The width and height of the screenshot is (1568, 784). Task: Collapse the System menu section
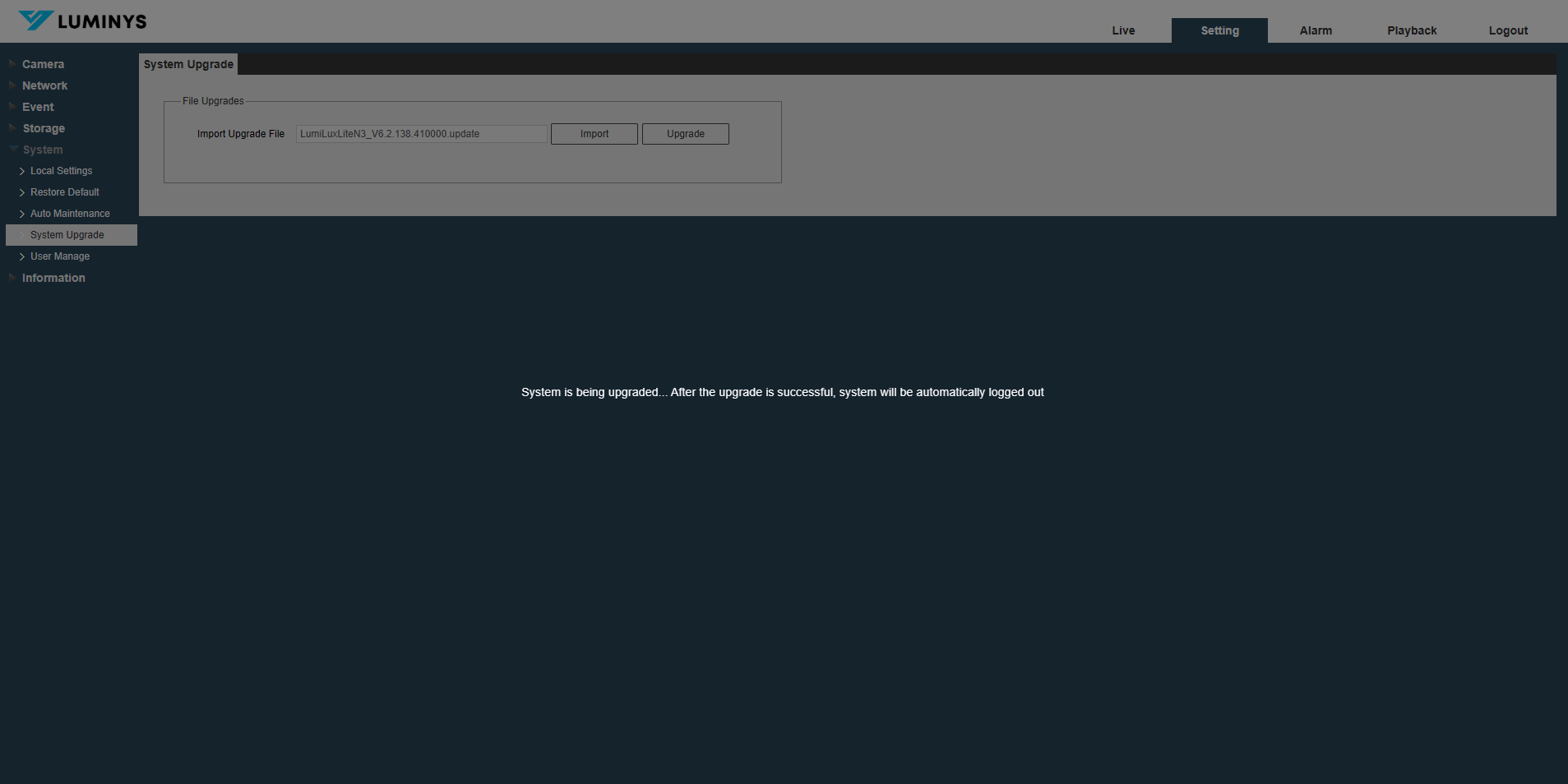click(x=43, y=150)
